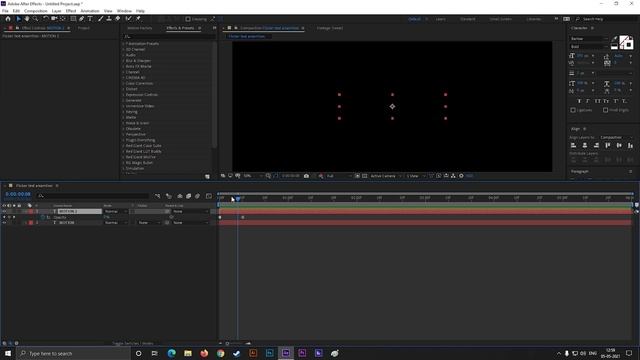Open the Align Layers to Composition dropdown
The image size is (640, 360).
point(616,138)
